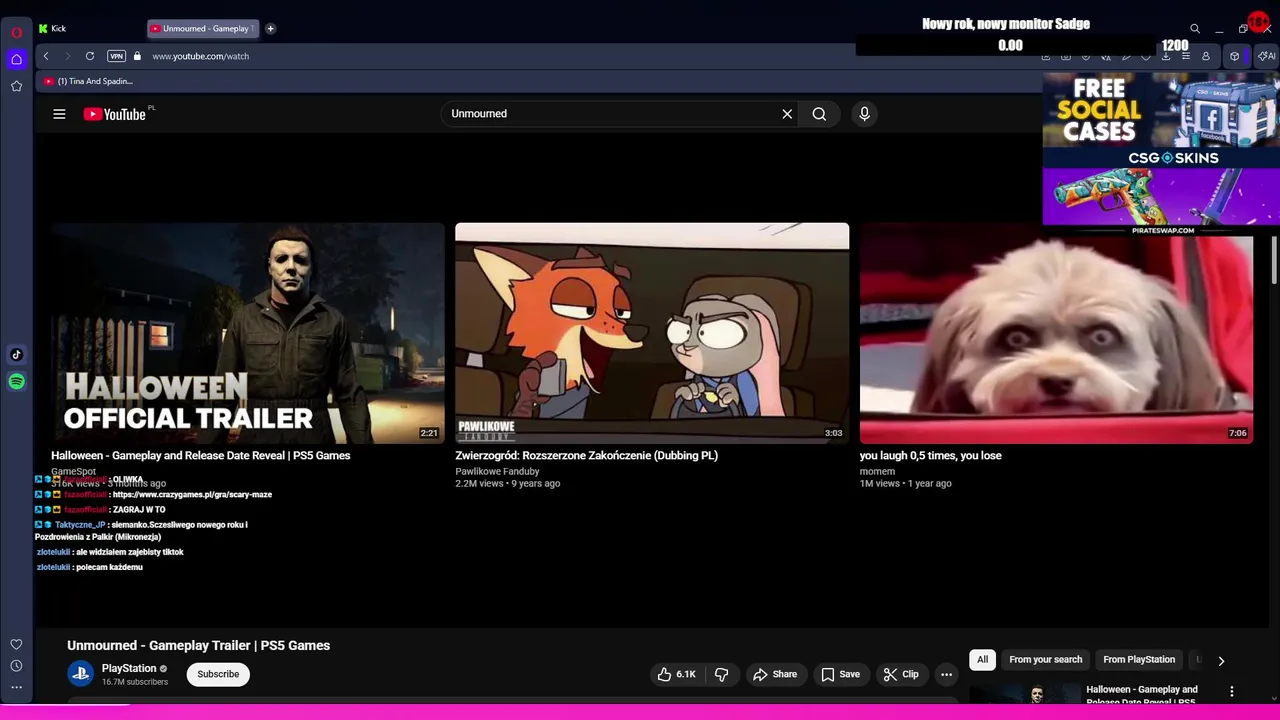The image size is (1280, 720).
Task: Open the PlayStation channel name link
Action: [x=129, y=668]
